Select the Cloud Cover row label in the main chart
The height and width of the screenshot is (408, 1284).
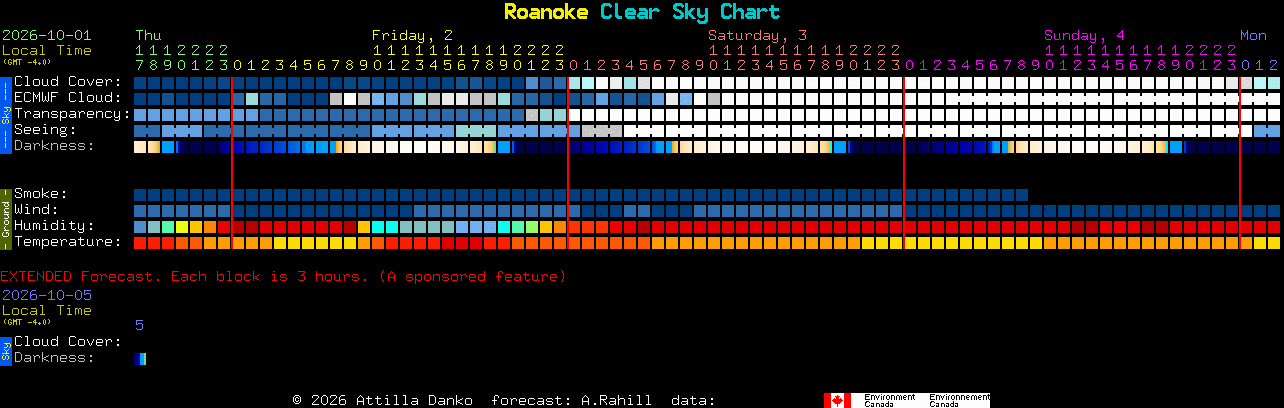click(x=68, y=82)
